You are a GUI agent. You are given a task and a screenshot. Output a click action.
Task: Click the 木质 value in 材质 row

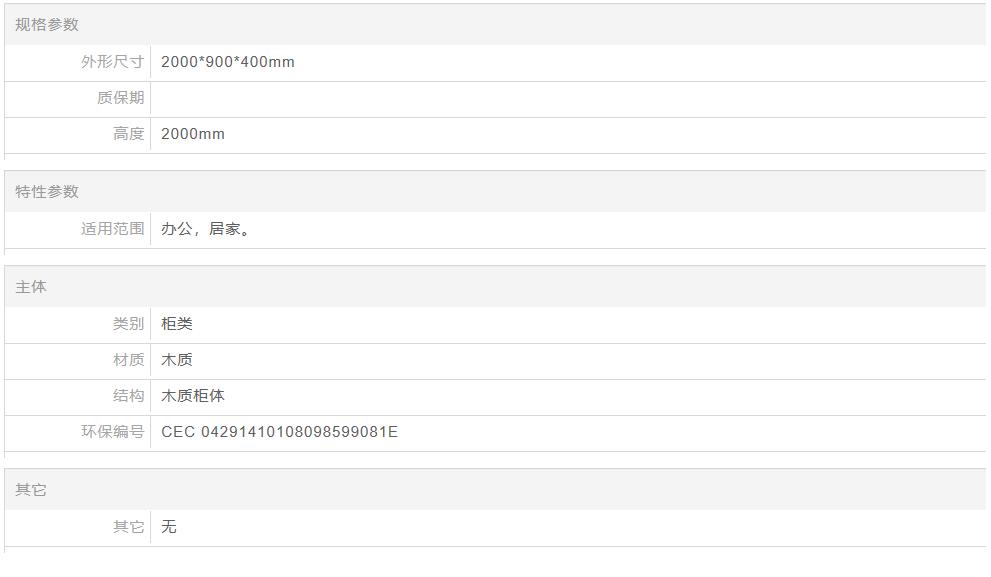[x=177, y=360]
